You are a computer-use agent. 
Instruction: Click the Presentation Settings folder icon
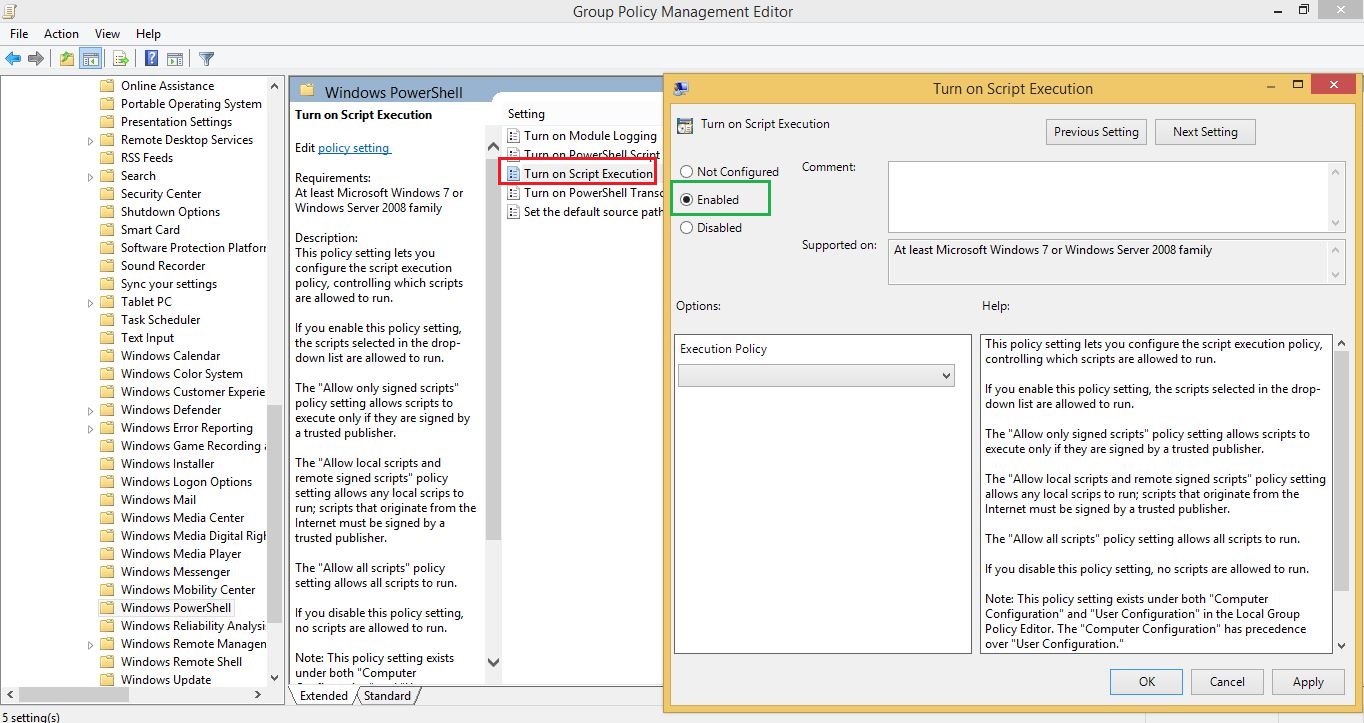coord(107,122)
